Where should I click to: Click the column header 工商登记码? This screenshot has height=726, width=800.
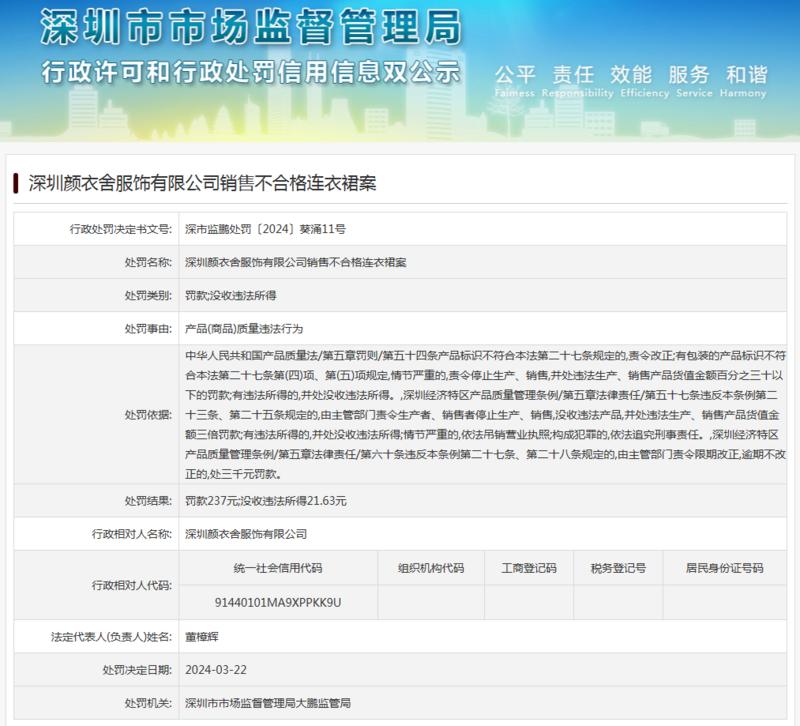pyautogui.click(x=529, y=568)
